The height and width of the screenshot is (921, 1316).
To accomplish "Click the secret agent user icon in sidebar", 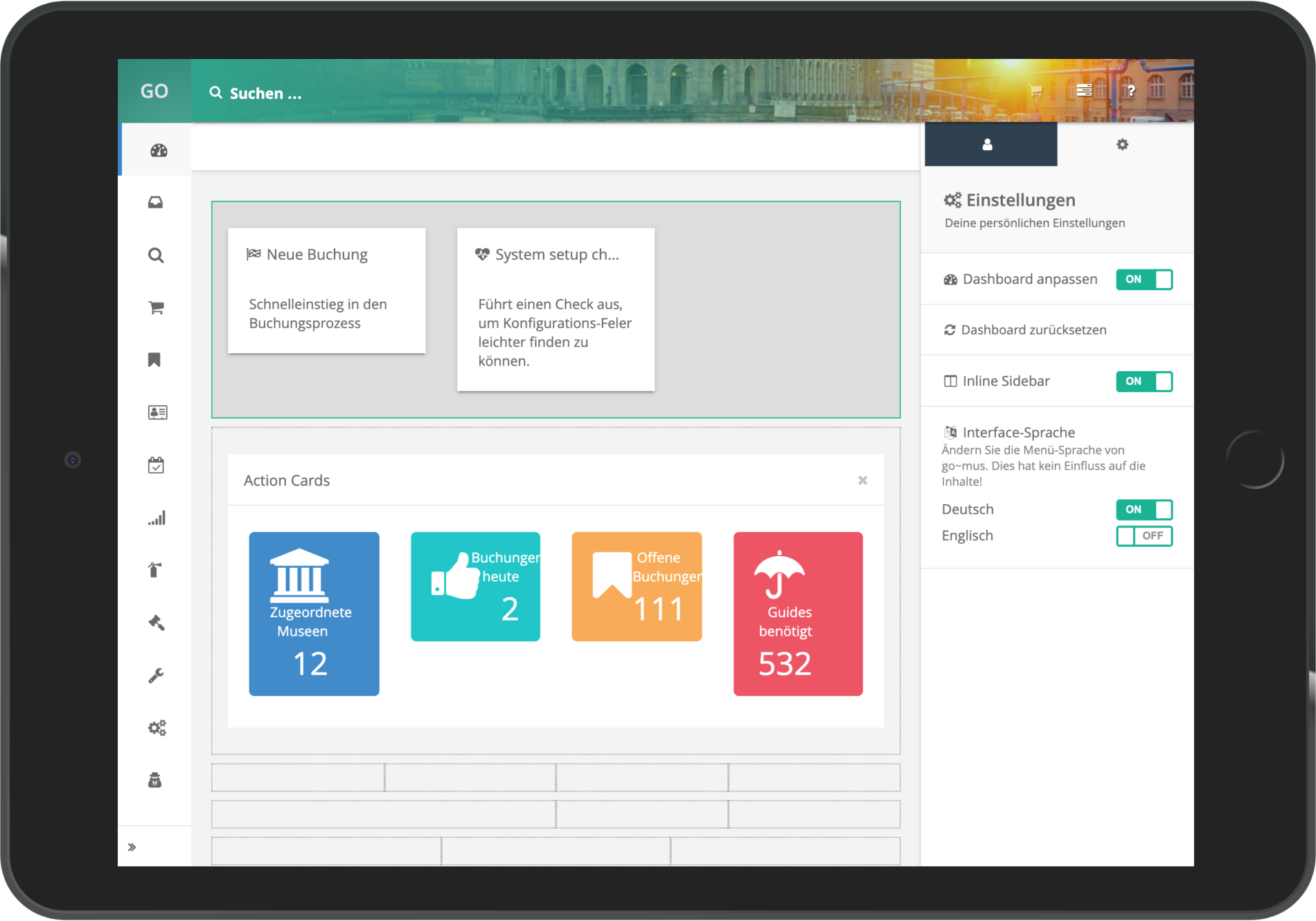I will [155, 780].
